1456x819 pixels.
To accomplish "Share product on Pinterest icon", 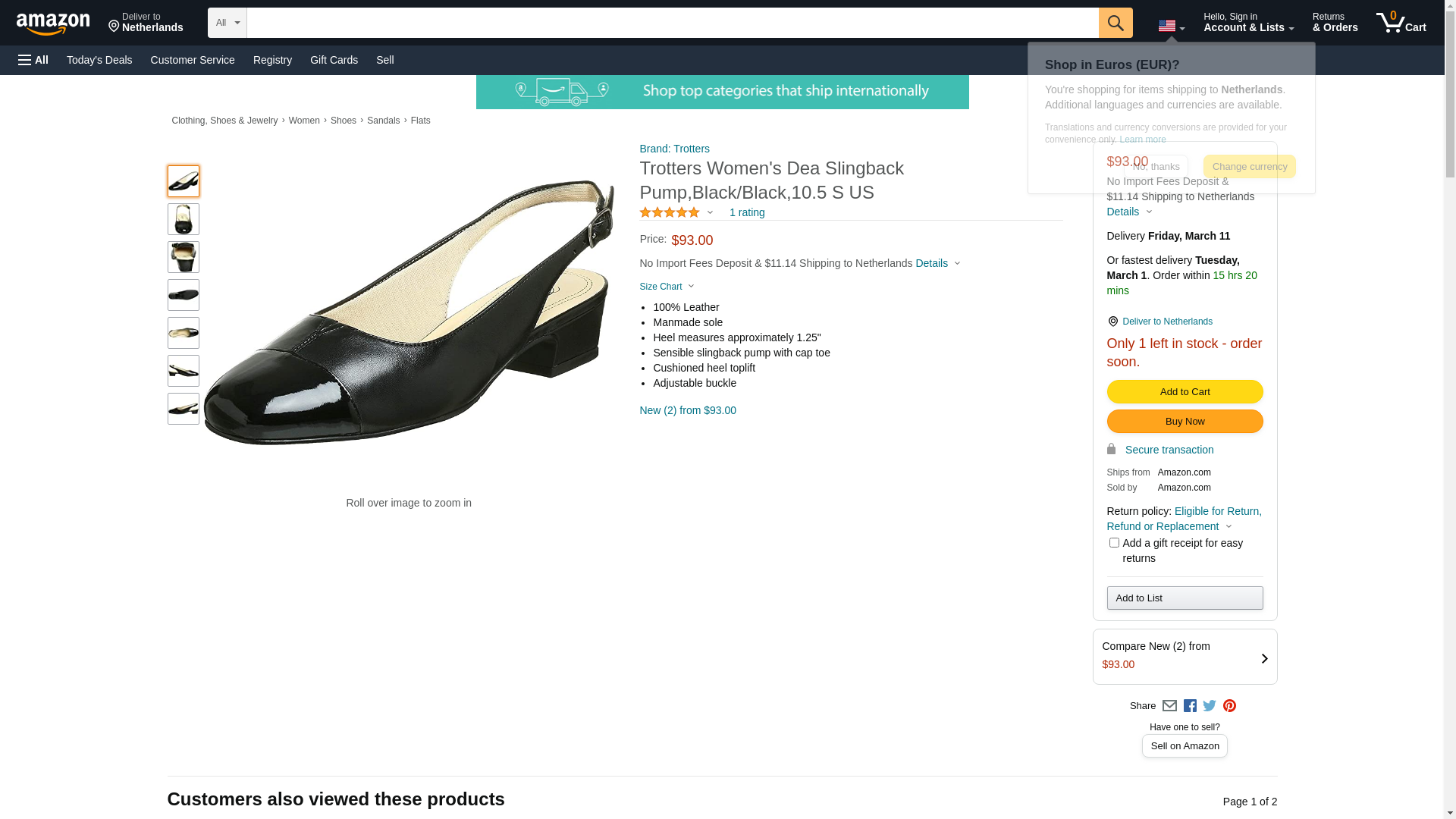I will point(1229,706).
